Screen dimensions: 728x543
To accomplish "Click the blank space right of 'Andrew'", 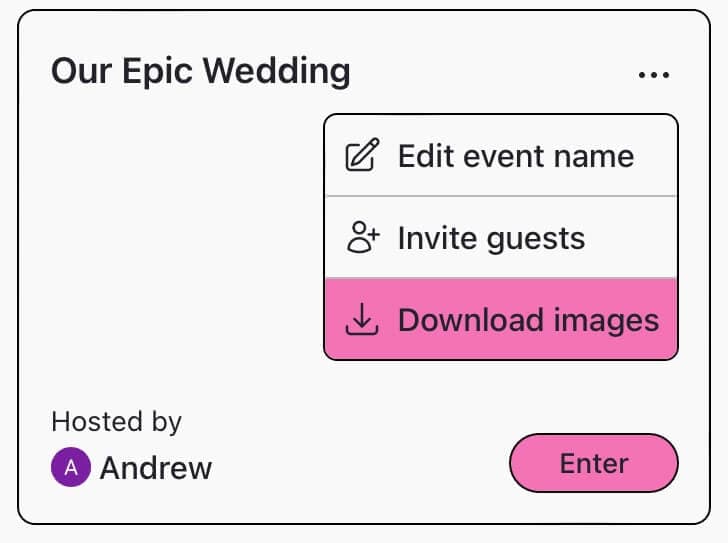I will 350,468.
